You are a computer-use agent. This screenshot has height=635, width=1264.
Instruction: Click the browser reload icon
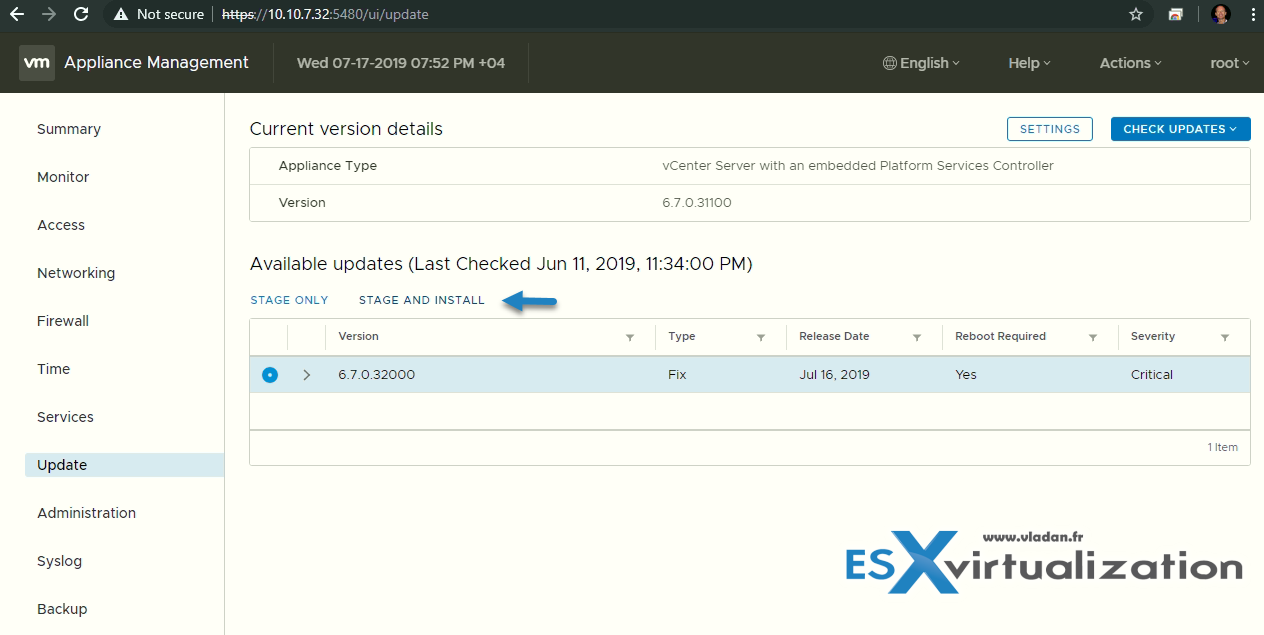point(81,14)
